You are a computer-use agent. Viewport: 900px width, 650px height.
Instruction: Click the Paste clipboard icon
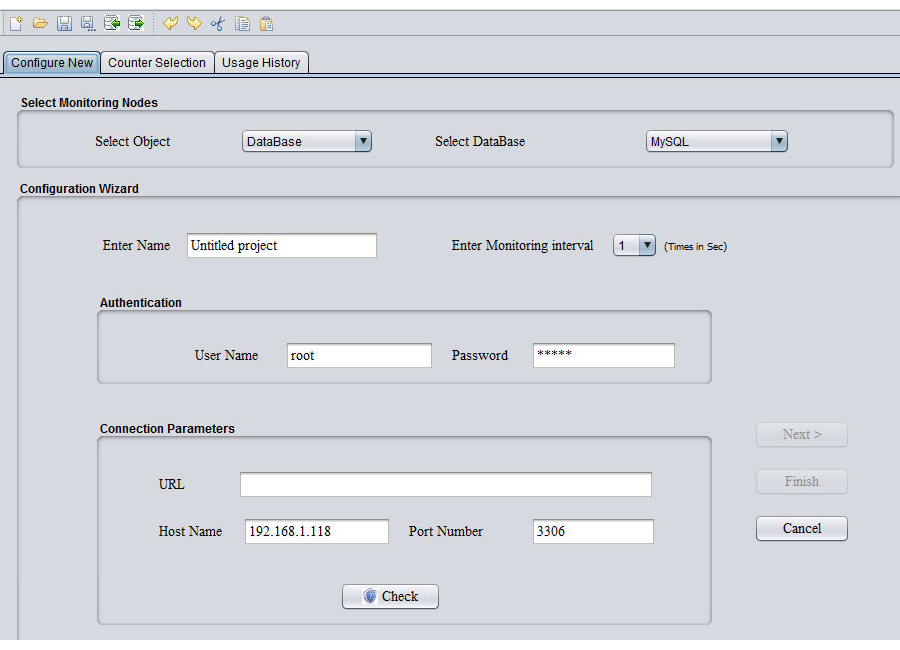[266, 23]
